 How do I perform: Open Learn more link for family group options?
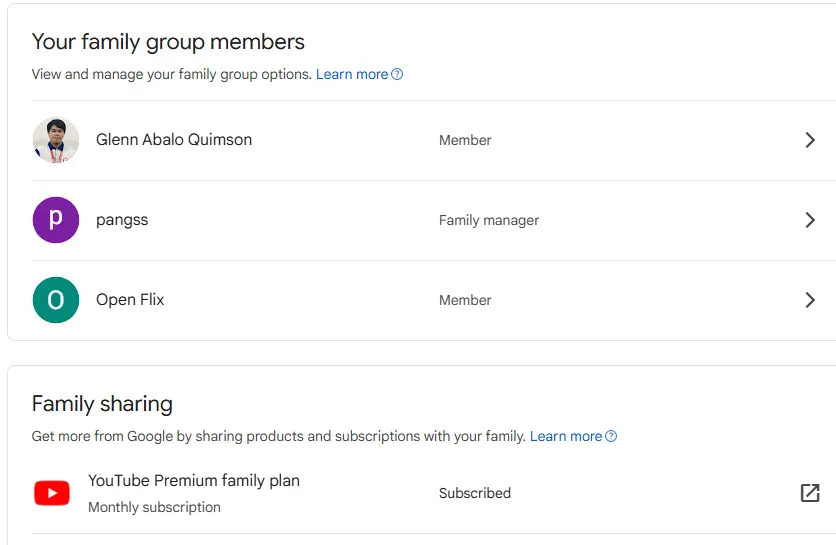352,74
